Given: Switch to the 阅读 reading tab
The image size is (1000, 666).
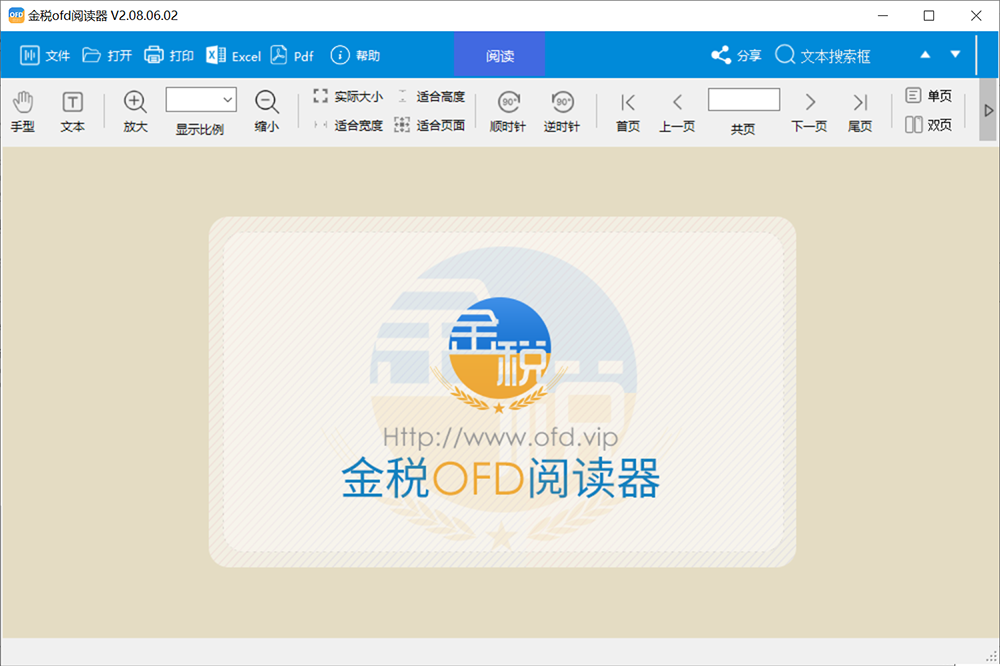Looking at the screenshot, I should pos(499,56).
